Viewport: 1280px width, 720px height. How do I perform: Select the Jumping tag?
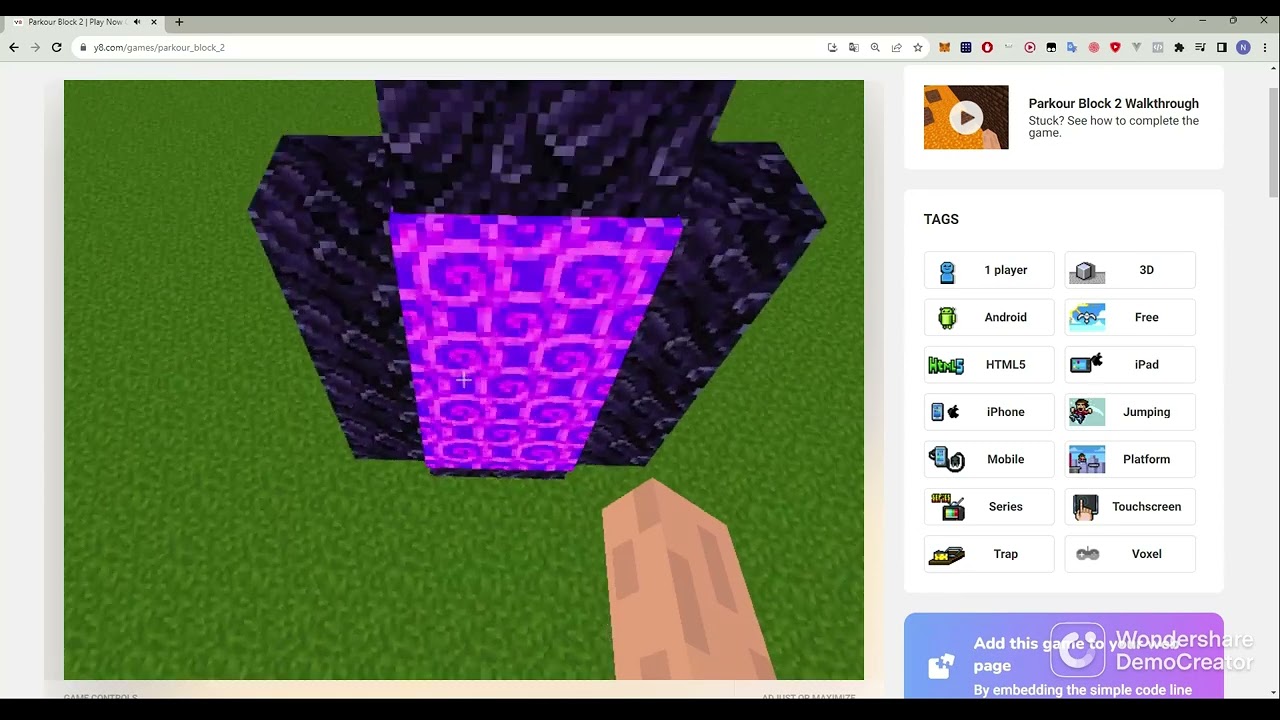pos(1130,412)
